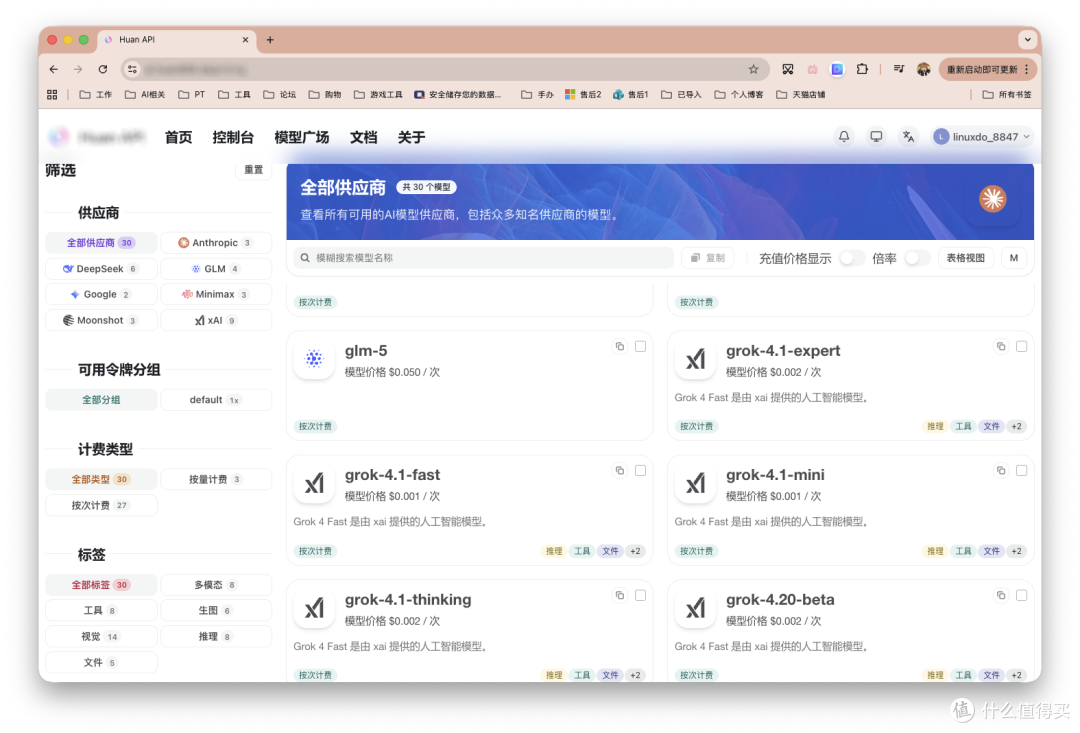Screen dimensions: 1080x733
Task: Copy the grok-4.1-thinking model name icon
Action: click(620, 595)
